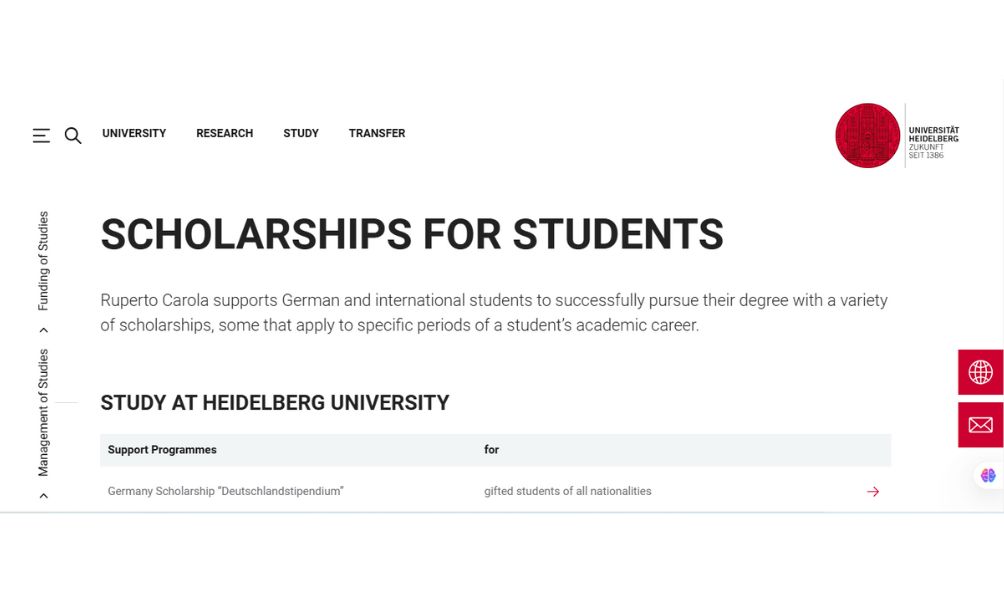This screenshot has width=1004, height=591.
Task: Select the STUDY menu item
Action: pyautogui.click(x=301, y=133)
